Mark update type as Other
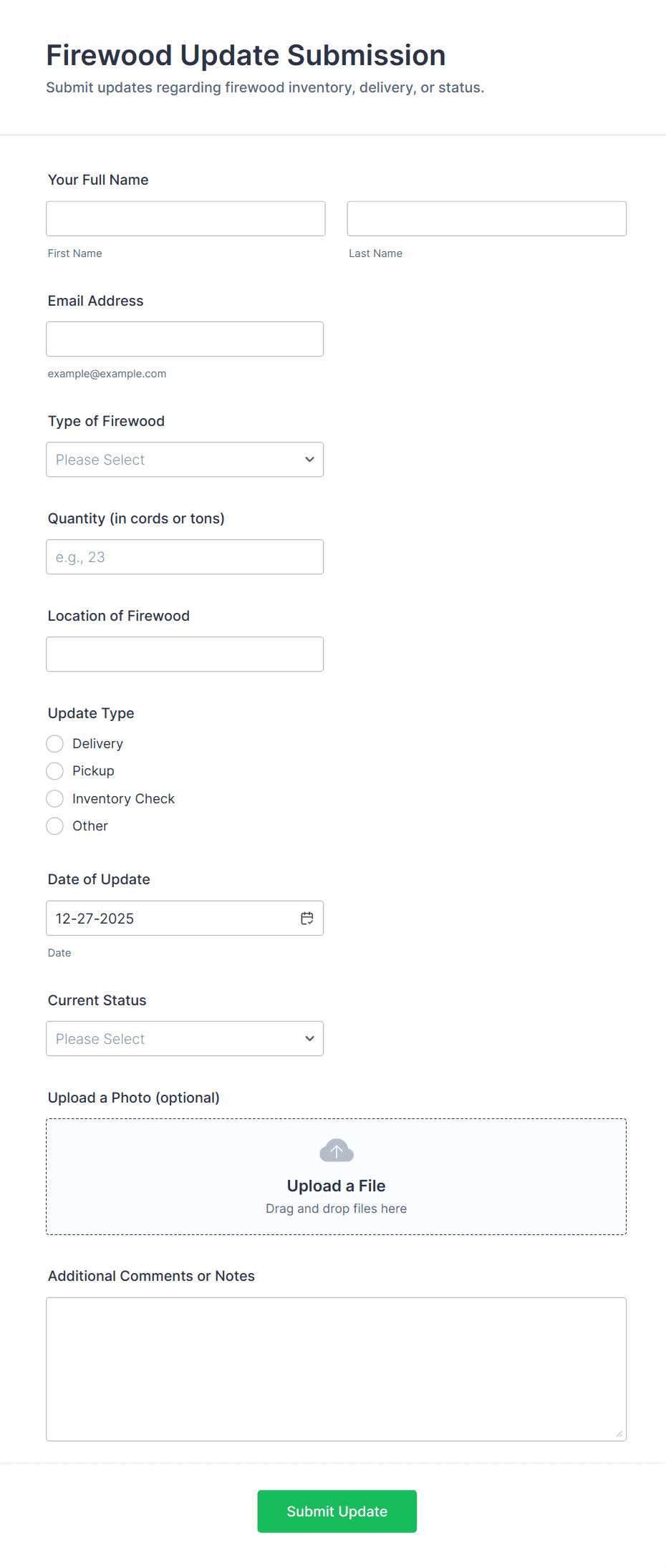Screen dimensions: 666x1568 pos(55,826)
